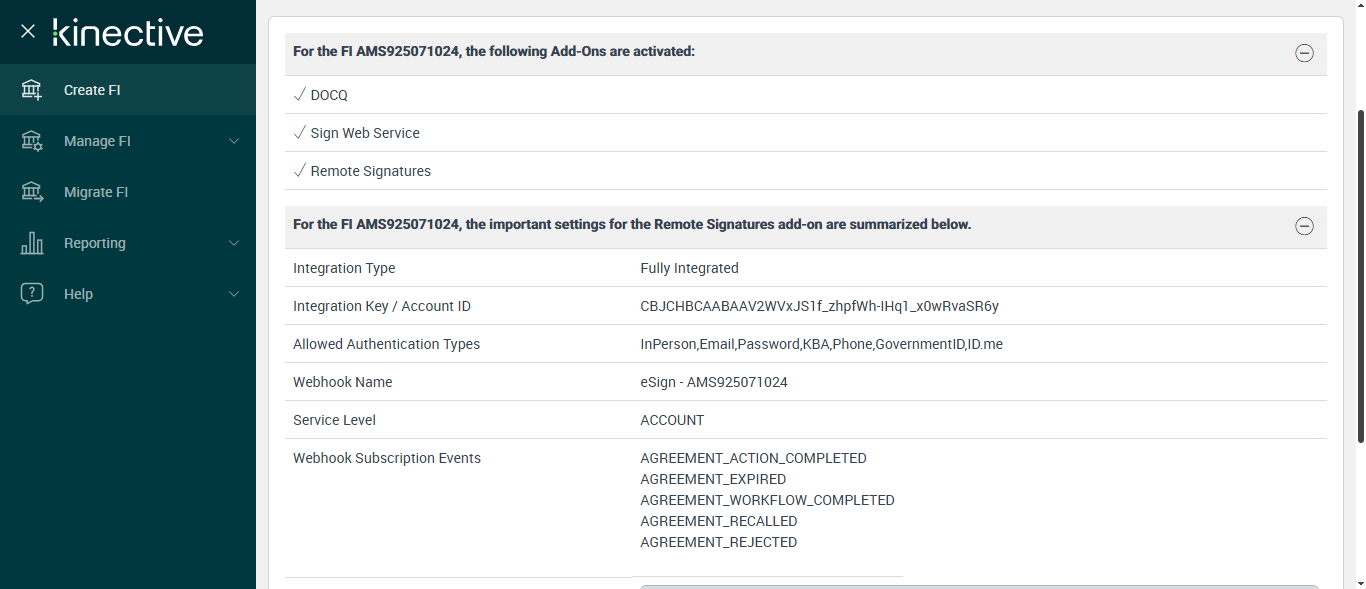This screenshot has width=1366, height=589.
Task: Click the Integration Key value text
Action: pos(819,306)
